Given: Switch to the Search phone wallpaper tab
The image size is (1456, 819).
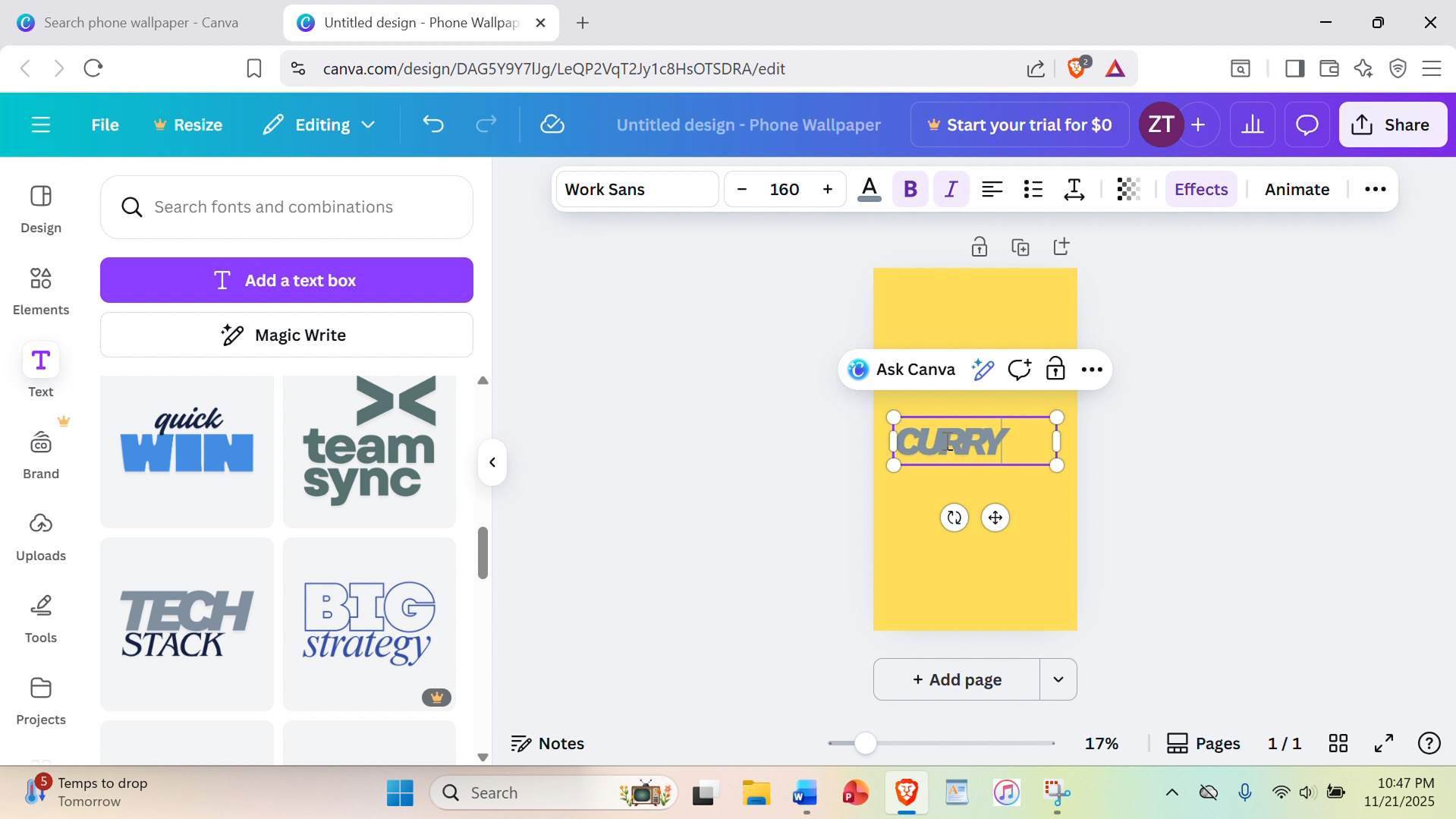Looking at the screenshot, I should [140, 23].
